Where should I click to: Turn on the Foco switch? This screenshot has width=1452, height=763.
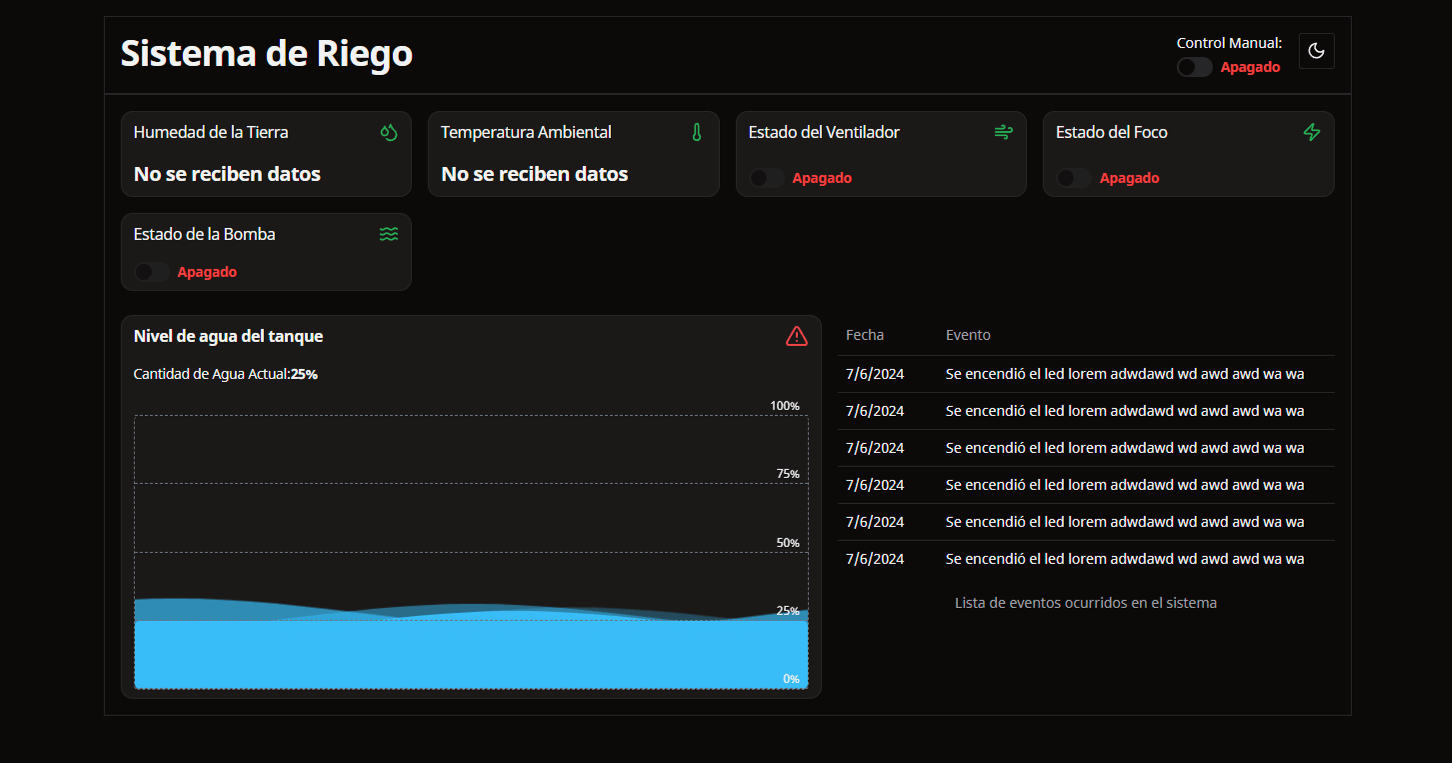(1074, 178)
